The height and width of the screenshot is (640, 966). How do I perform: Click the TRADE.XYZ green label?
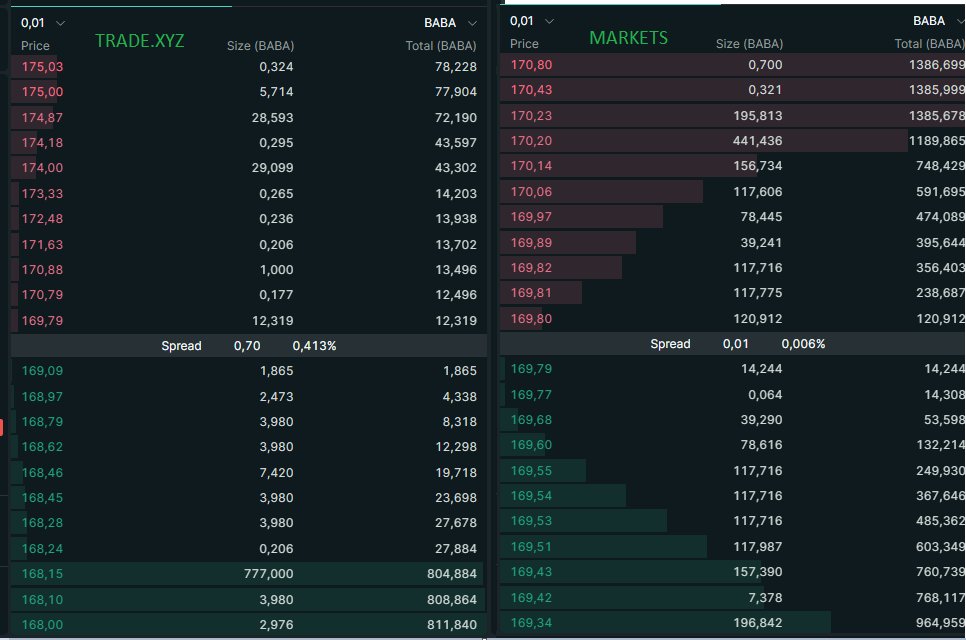(139, 41)
